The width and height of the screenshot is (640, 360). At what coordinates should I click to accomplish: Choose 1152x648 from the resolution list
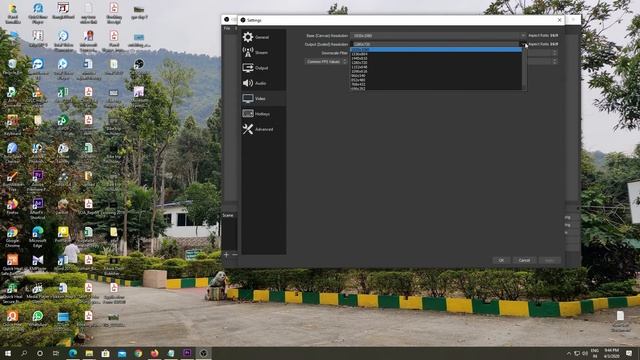pos(436,67)
